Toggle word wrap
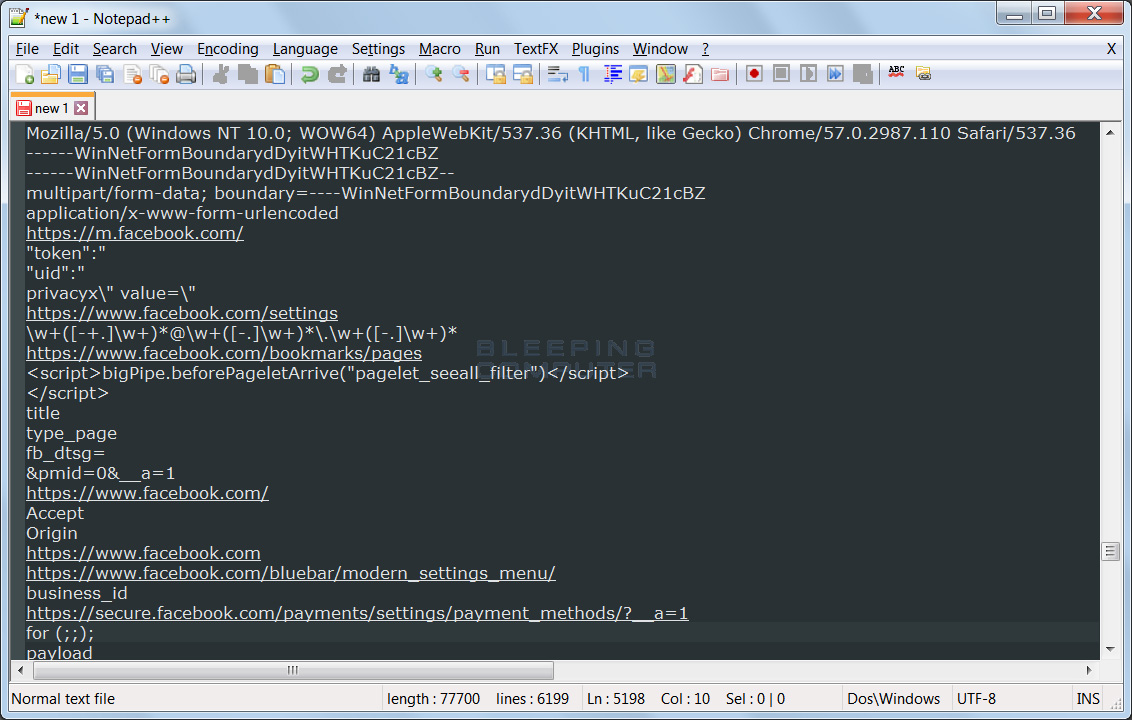The height and width of the screenshot is (720, 1132). [x=557, y=74]
